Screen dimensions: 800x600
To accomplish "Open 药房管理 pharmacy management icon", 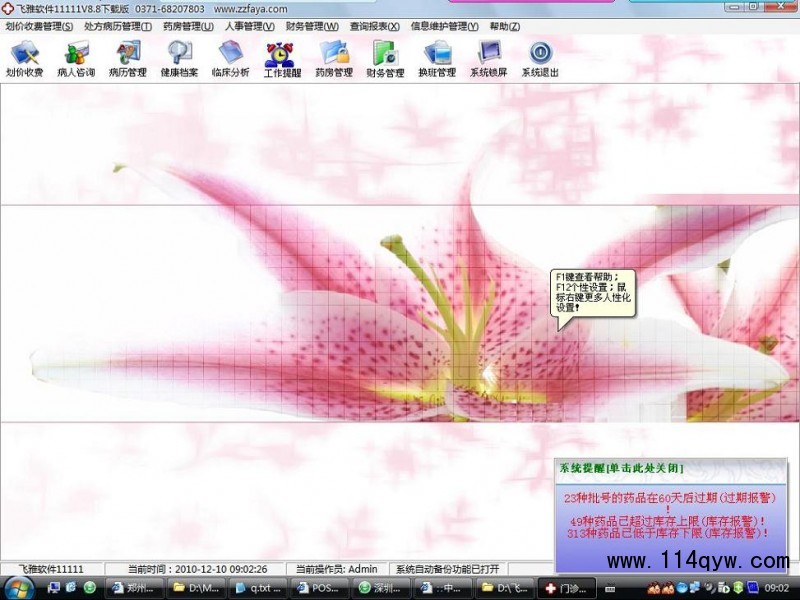I will pyautogui.click(x=334, y=58).
